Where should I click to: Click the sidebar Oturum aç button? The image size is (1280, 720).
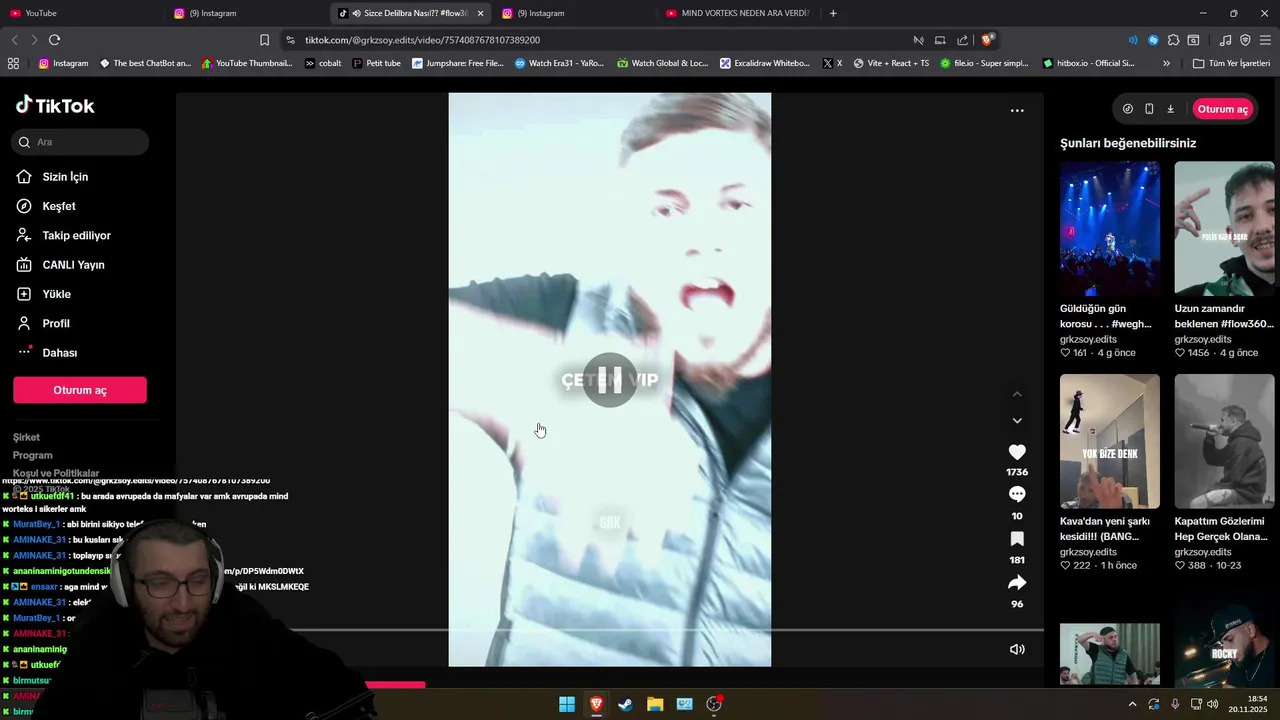point(80,390)
